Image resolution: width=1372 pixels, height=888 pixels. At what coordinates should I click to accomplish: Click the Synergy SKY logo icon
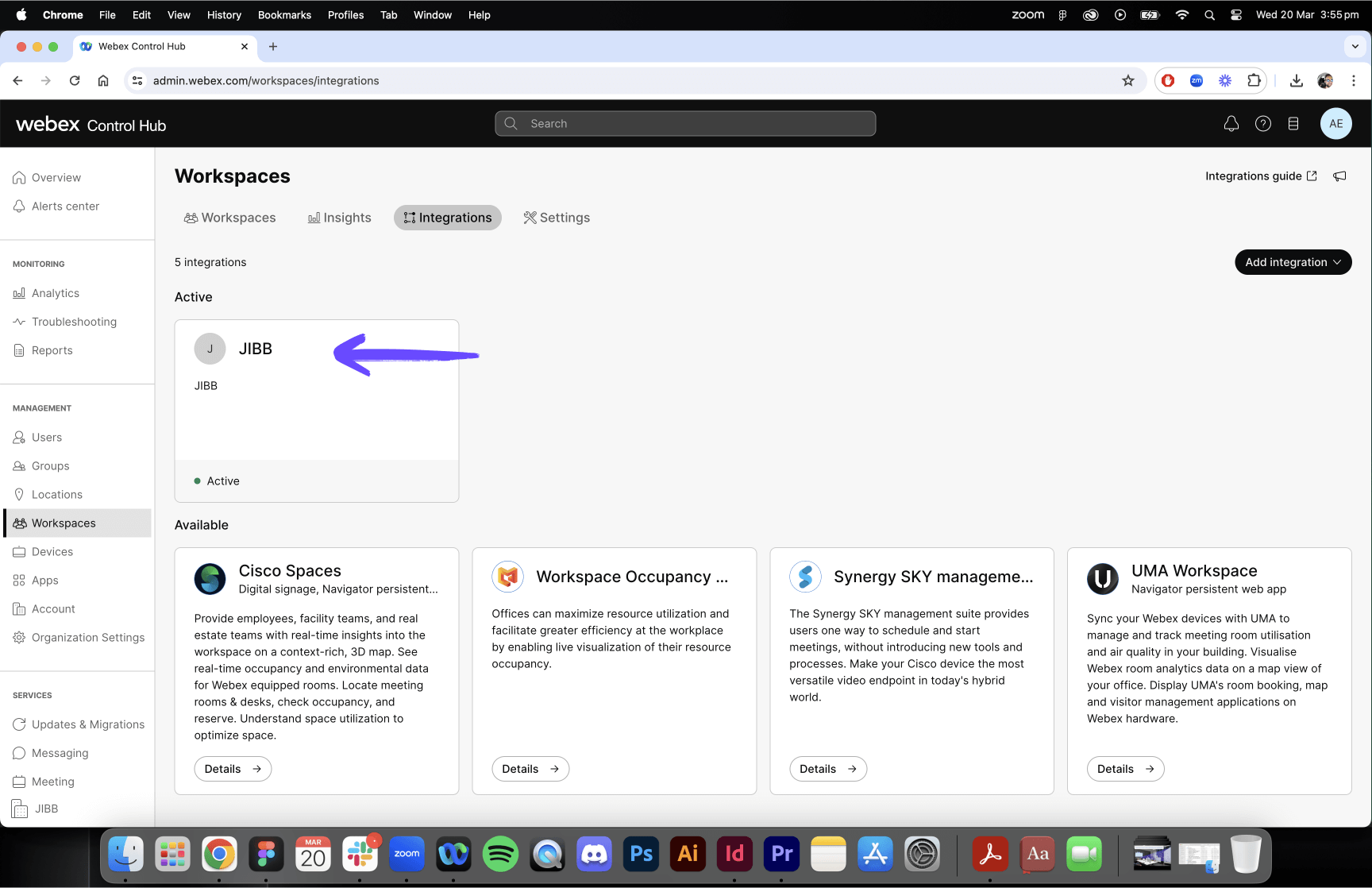[805, 577]
